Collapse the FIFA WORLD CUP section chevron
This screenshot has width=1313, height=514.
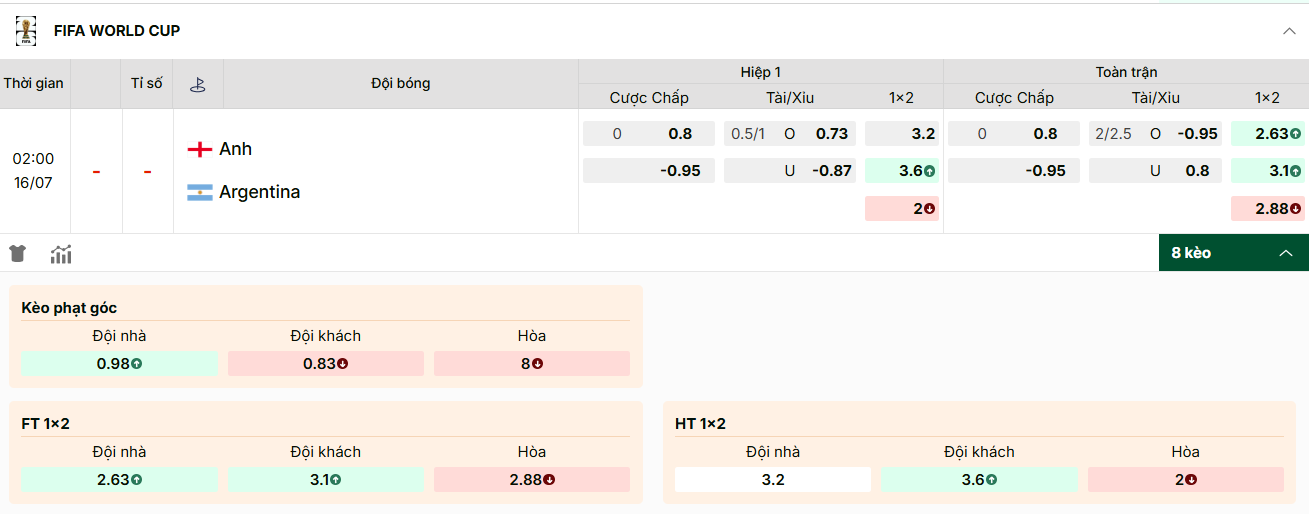click(x=1289, y=31)
